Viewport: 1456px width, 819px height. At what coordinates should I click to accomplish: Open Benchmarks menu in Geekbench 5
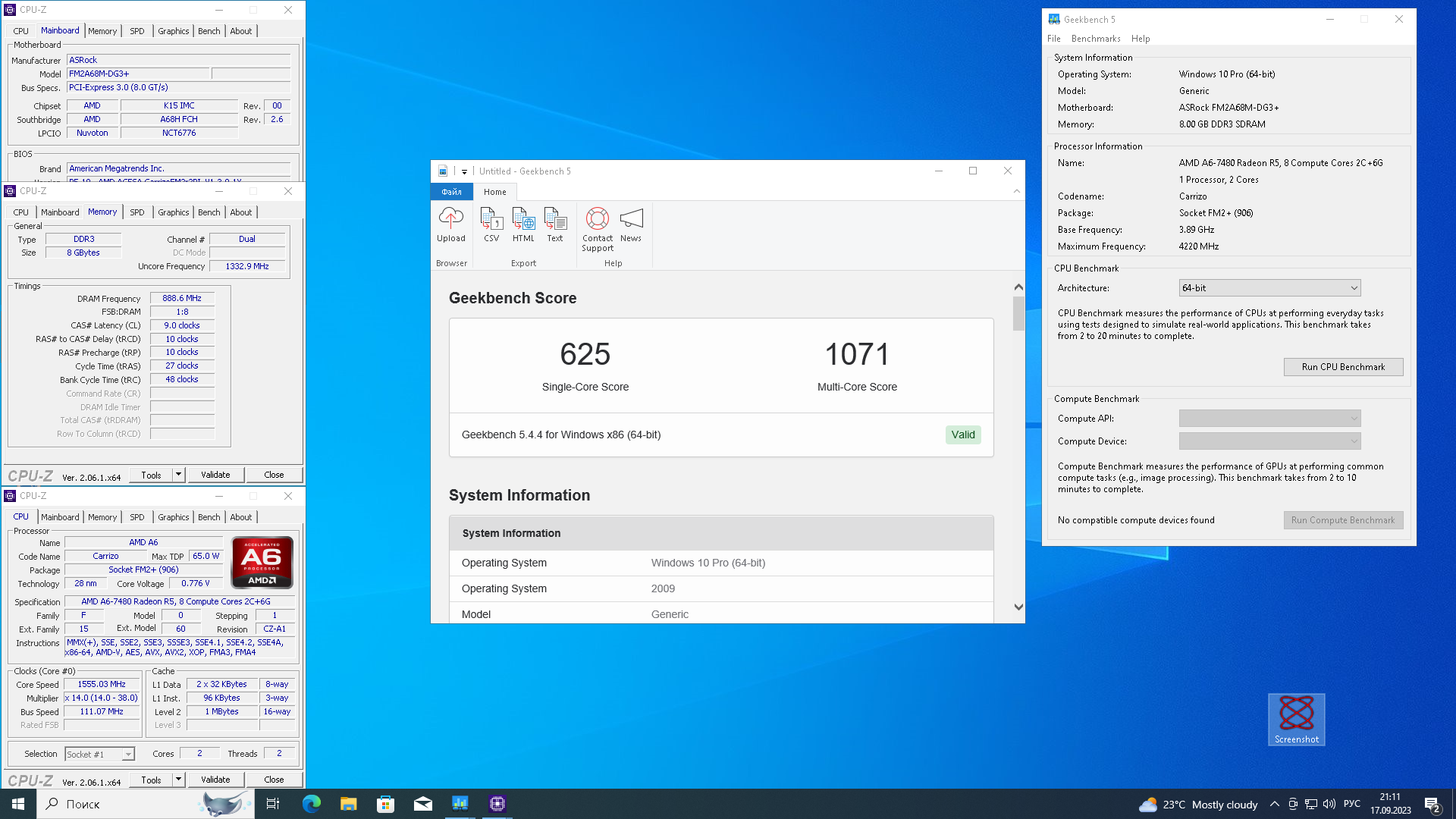tap(1096, 39)
